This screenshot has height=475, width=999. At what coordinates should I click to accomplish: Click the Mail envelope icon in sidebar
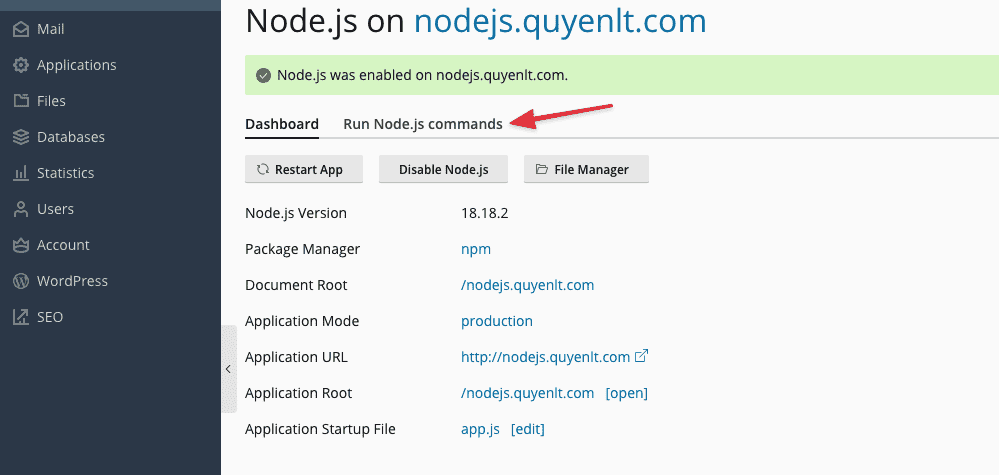coord(20,29)
